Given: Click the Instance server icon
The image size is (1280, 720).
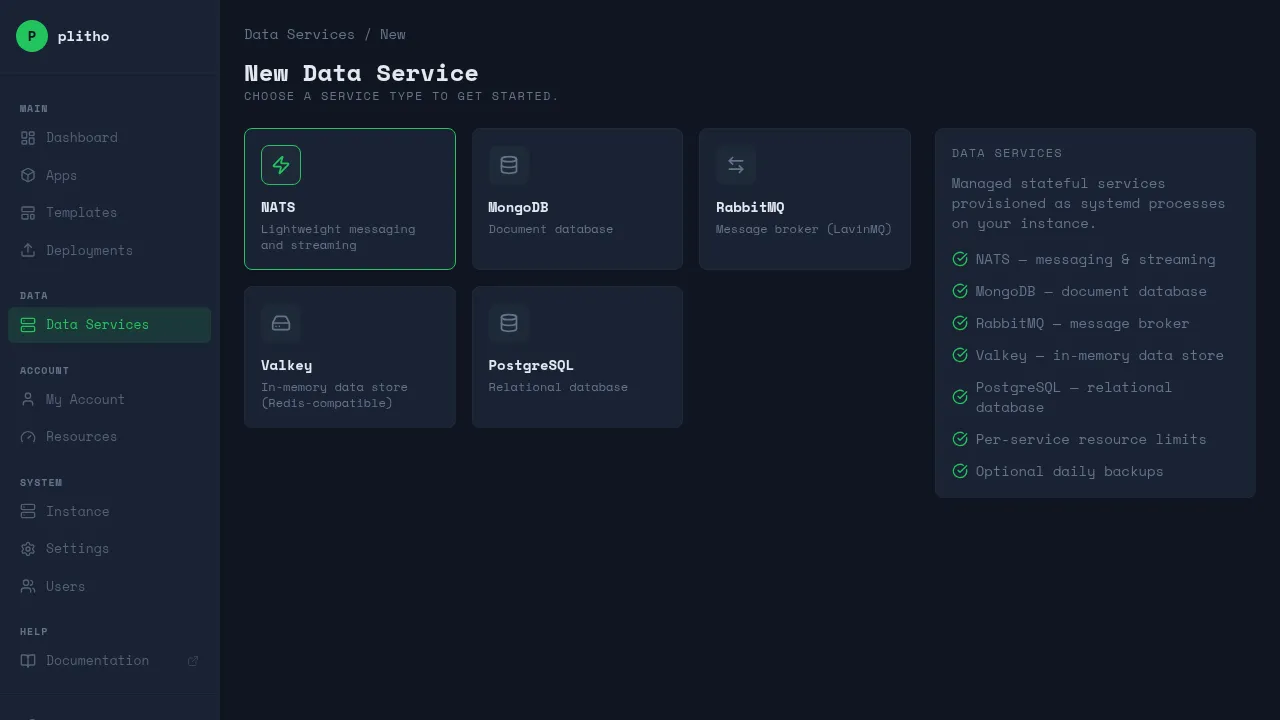Looking at the screenshot, I should pos(28,511).
